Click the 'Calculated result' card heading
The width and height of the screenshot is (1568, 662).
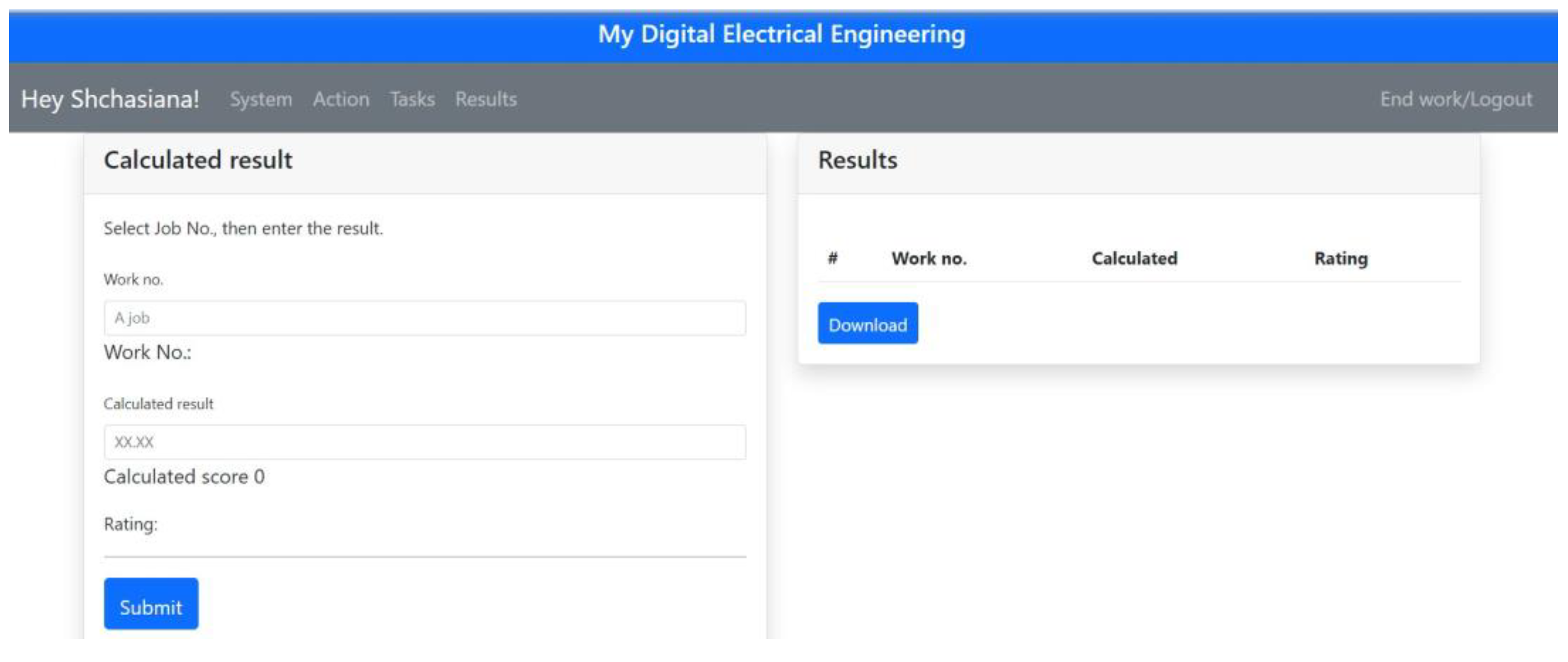(198, 160)
